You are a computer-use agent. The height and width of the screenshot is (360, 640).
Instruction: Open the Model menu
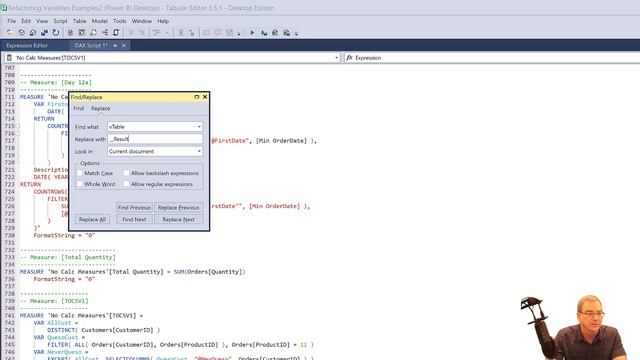coord(99,21)
